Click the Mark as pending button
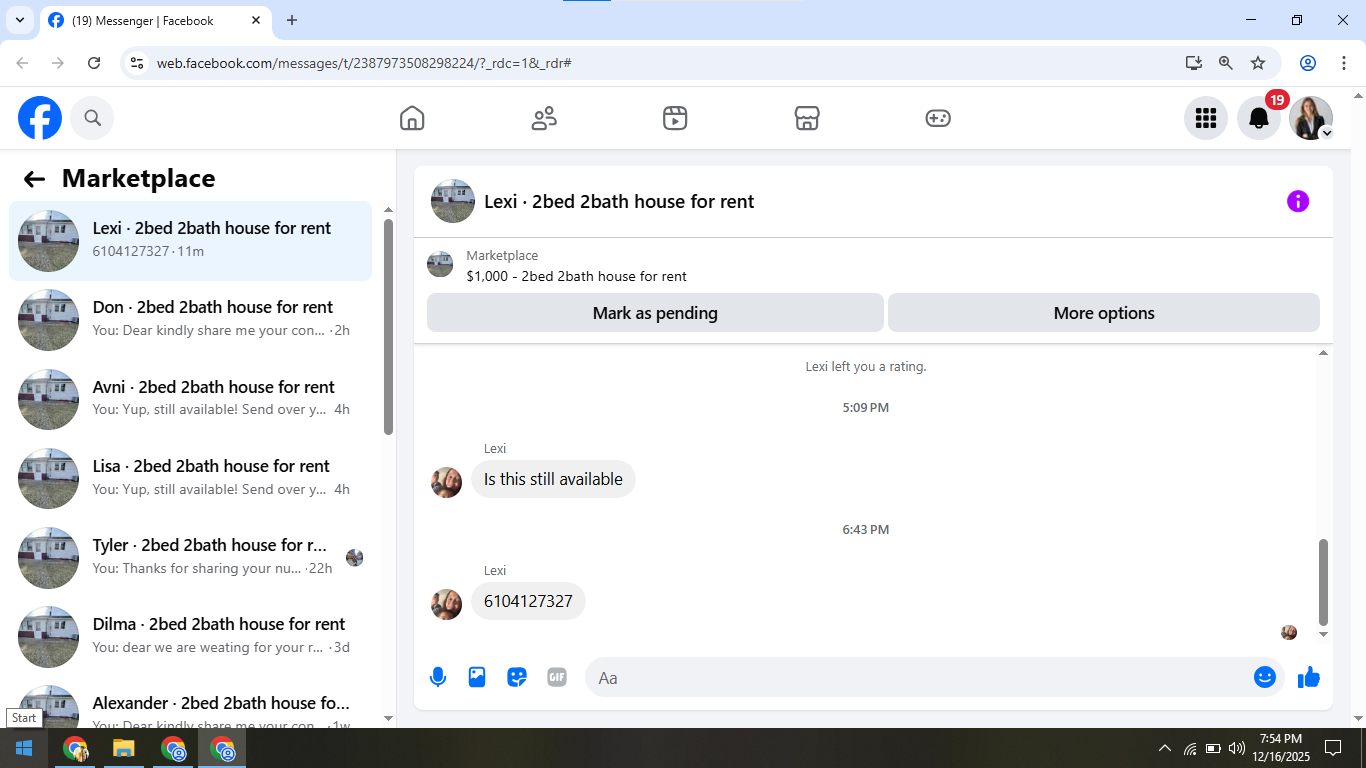This screenshot has width=1366, height=768. pos(655,313)
